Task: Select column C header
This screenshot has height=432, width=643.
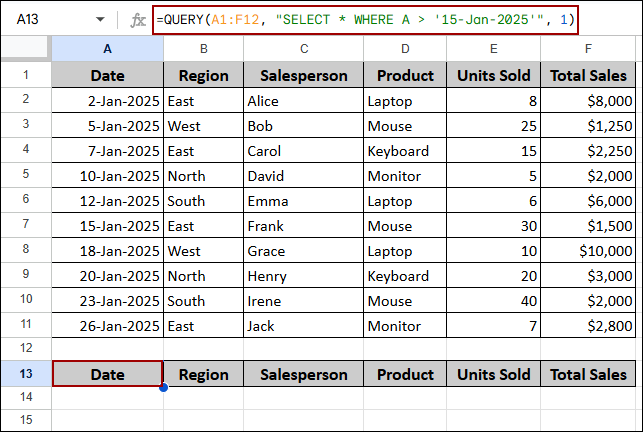Action: 303,49
